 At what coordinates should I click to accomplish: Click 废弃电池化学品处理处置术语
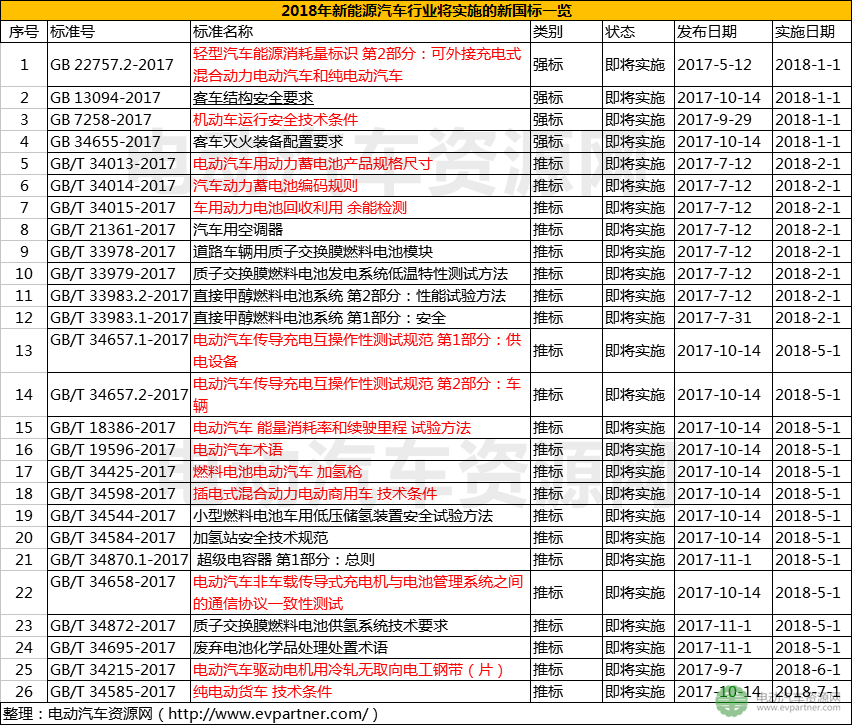[291, 648]
